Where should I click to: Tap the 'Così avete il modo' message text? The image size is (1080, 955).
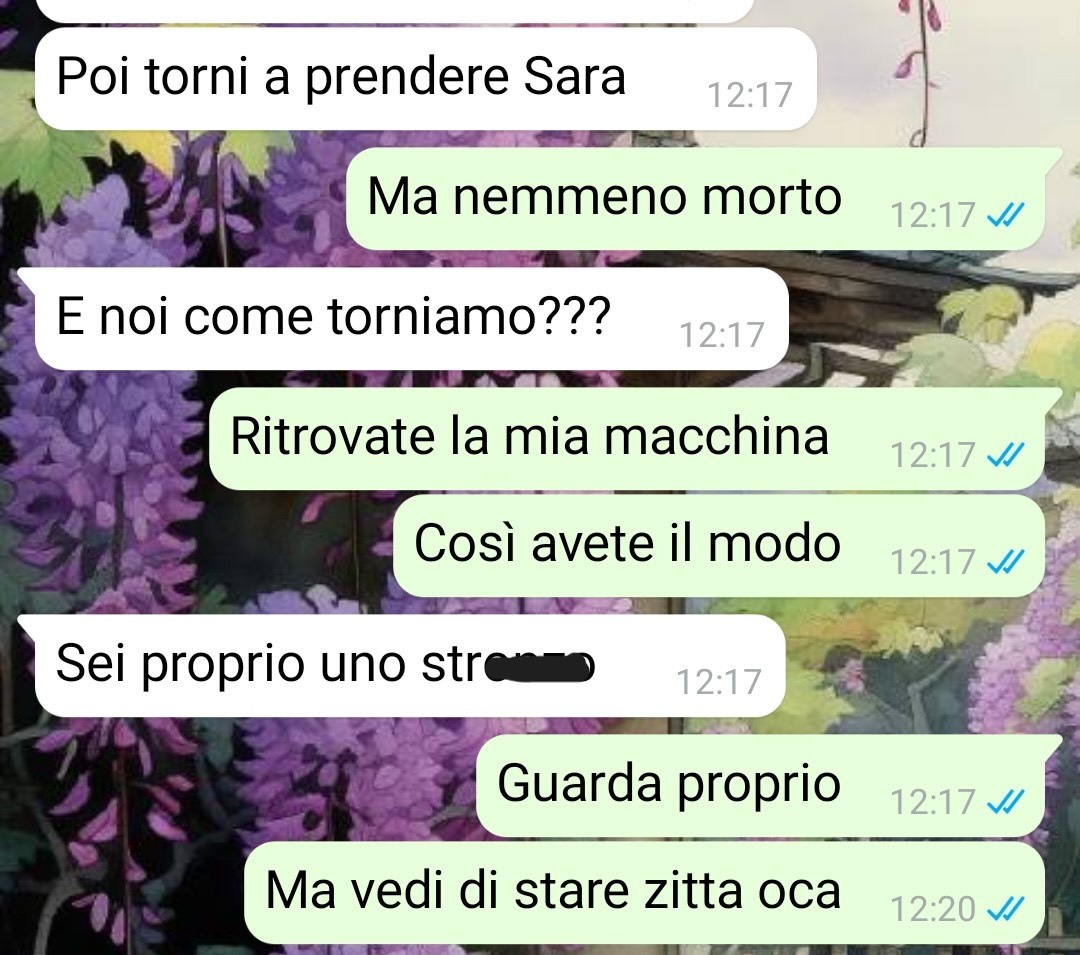(627, 543)
